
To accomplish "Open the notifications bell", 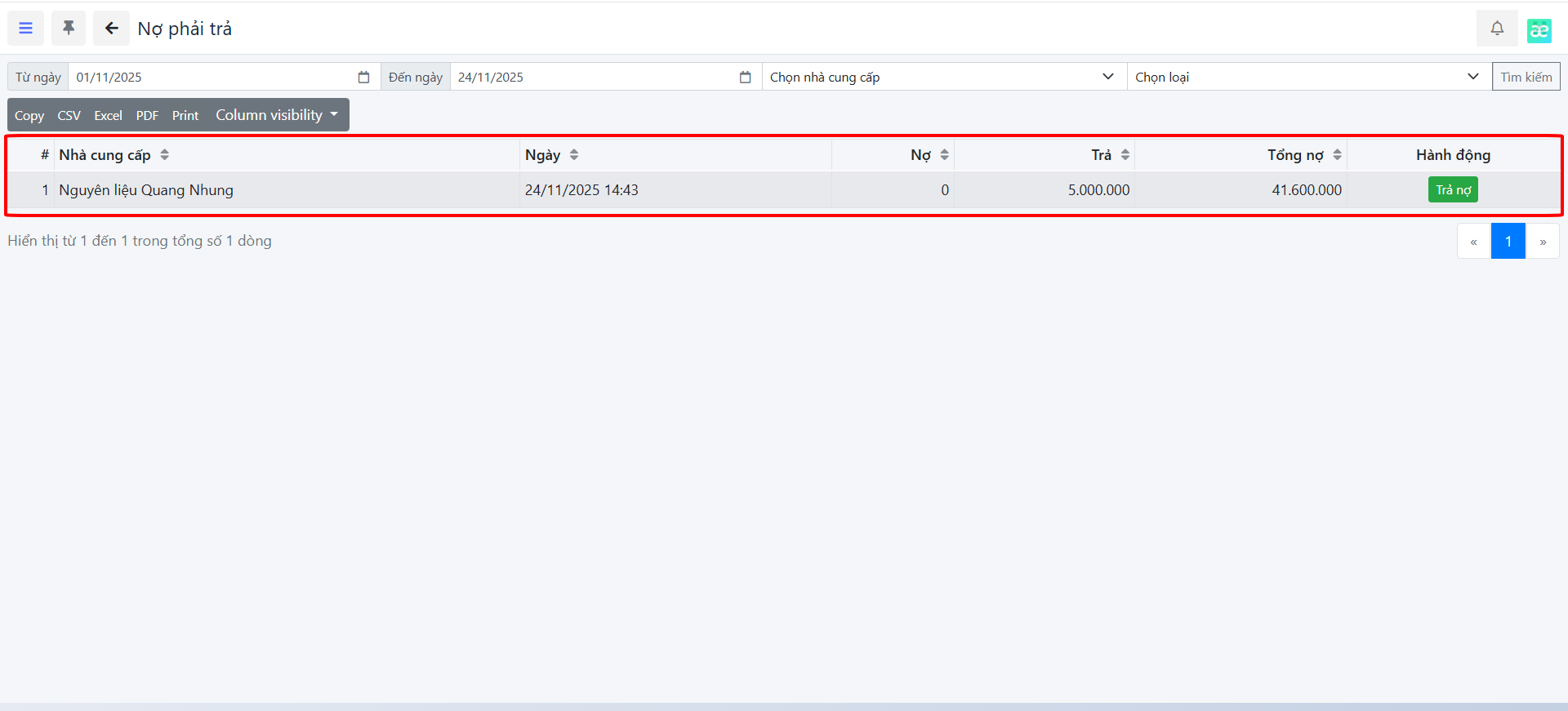I will point(1496,29).
